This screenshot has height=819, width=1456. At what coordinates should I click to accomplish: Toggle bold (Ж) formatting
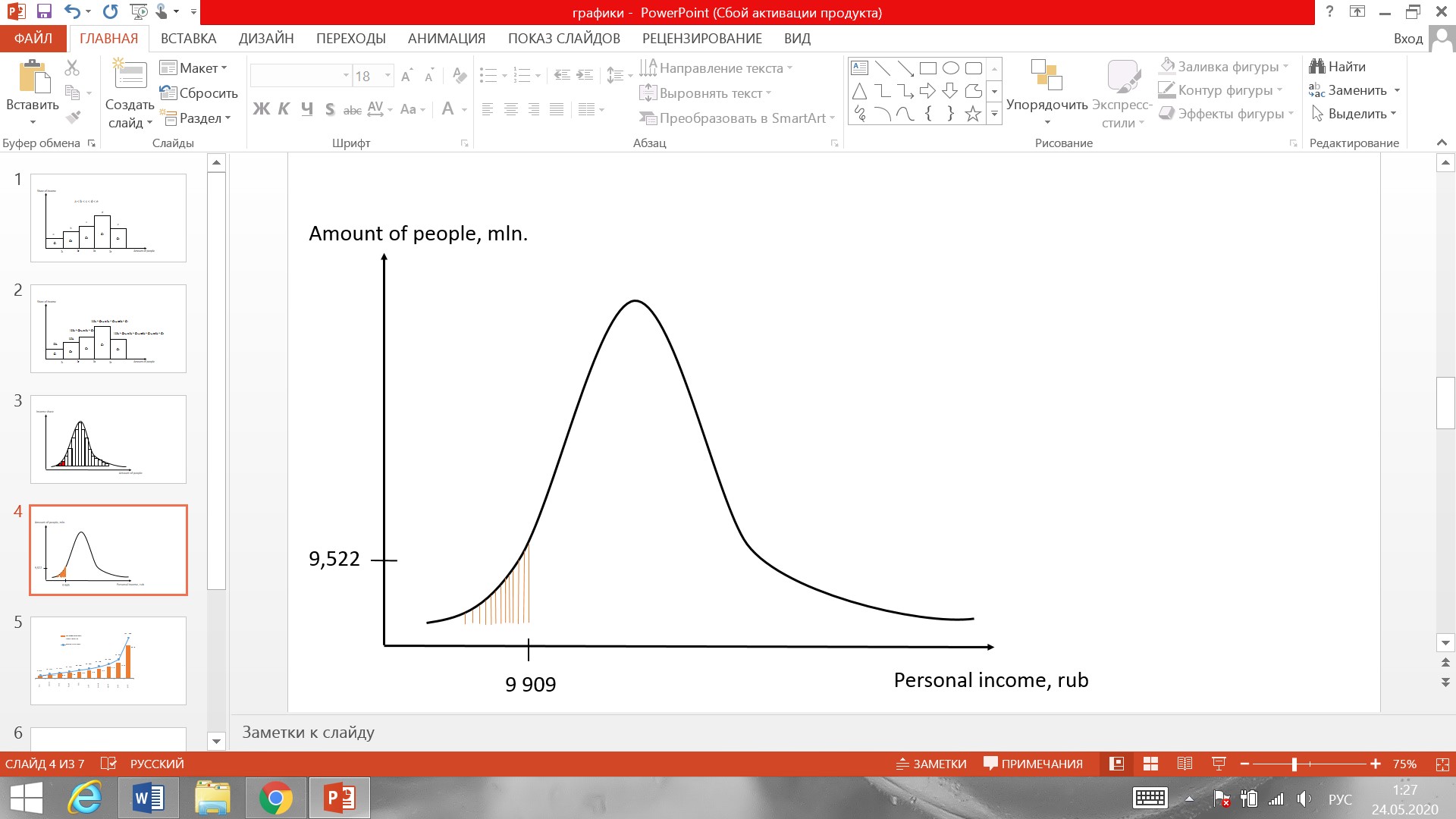[261, 109]
